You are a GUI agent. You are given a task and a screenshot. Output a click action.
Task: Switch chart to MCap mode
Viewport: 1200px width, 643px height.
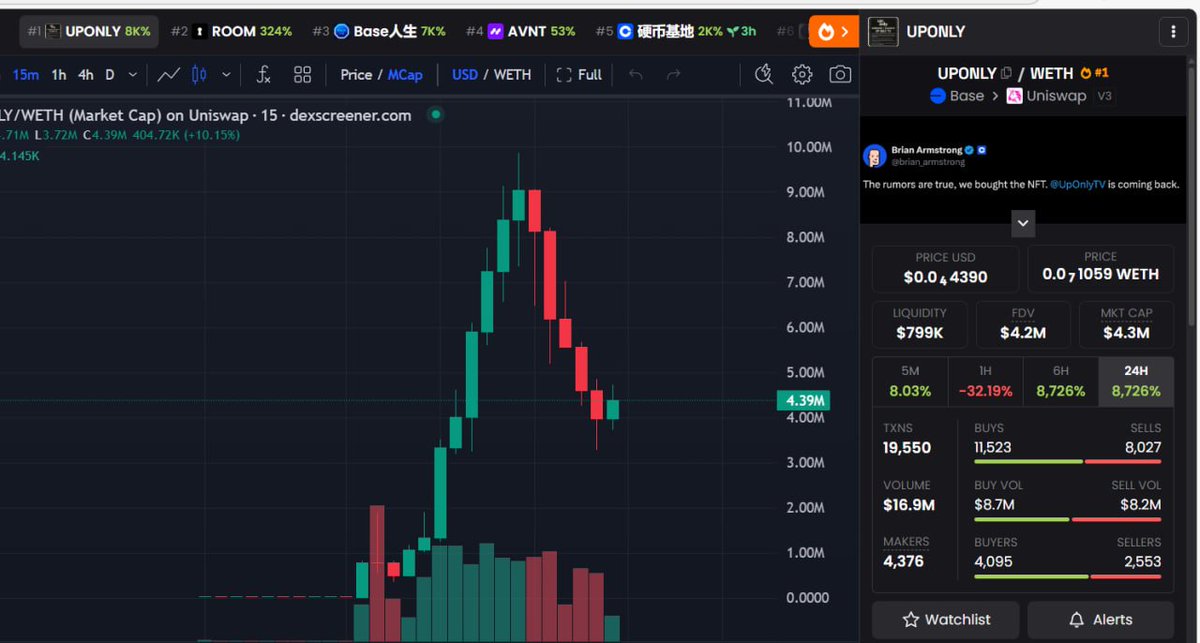tap(405, 74)
